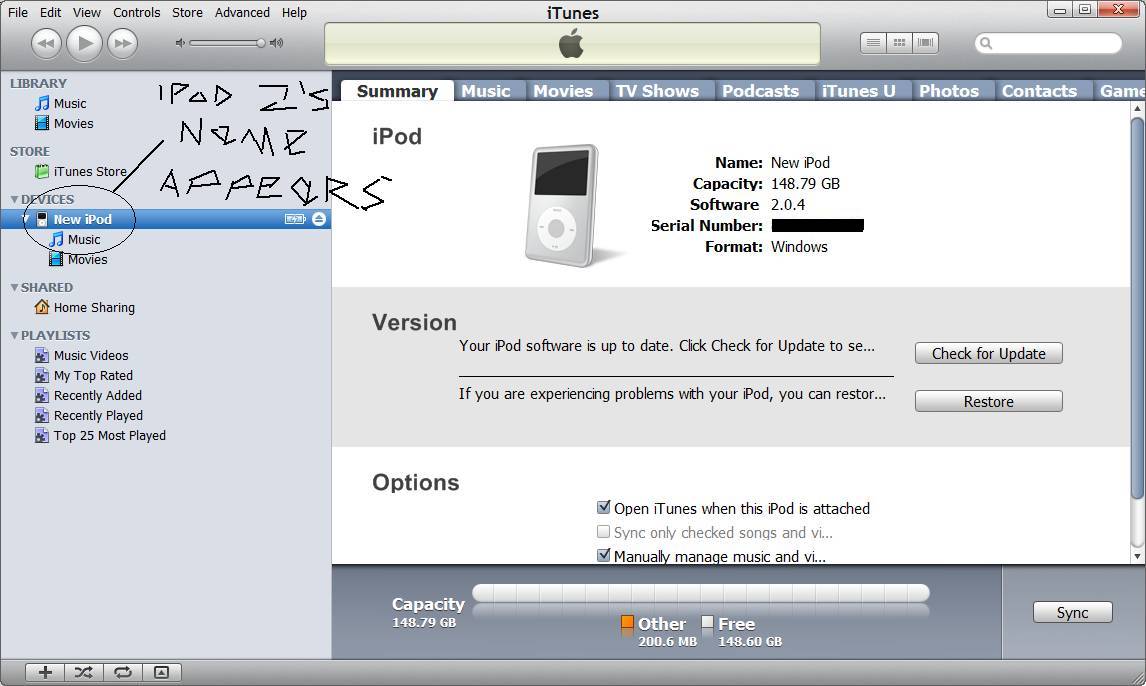
Task: Click the scrollbar down arrow
Action: click(x=1136, y=556)
